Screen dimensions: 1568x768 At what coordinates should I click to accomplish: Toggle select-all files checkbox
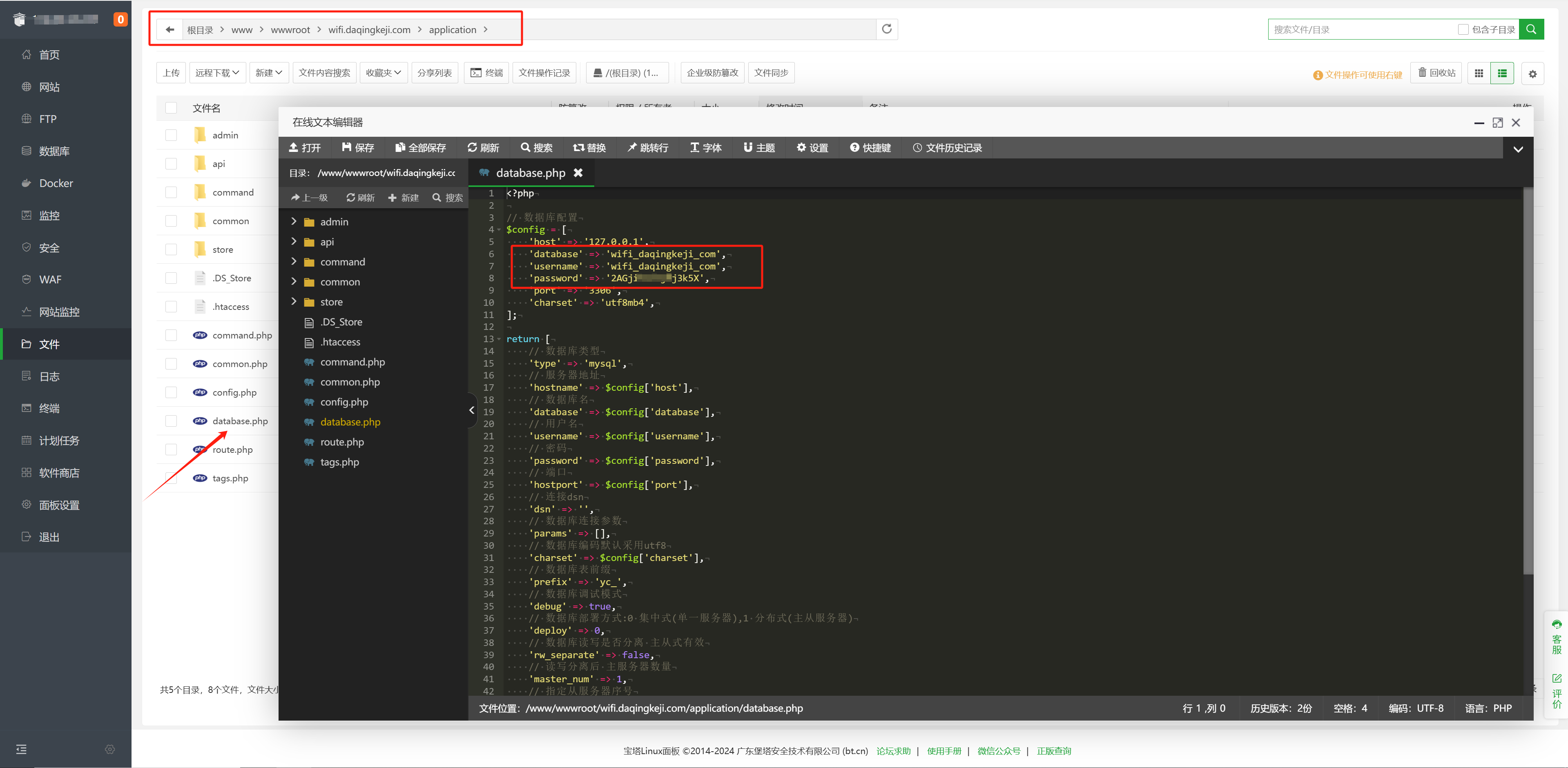click(171, 108)
